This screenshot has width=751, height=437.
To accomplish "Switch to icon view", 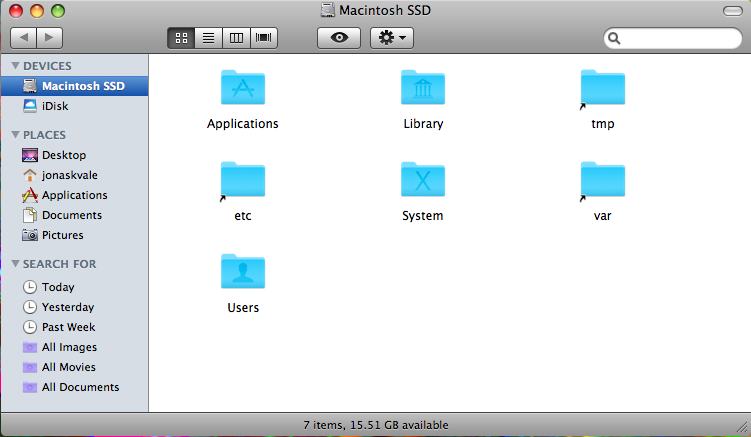I will (181, 38).
